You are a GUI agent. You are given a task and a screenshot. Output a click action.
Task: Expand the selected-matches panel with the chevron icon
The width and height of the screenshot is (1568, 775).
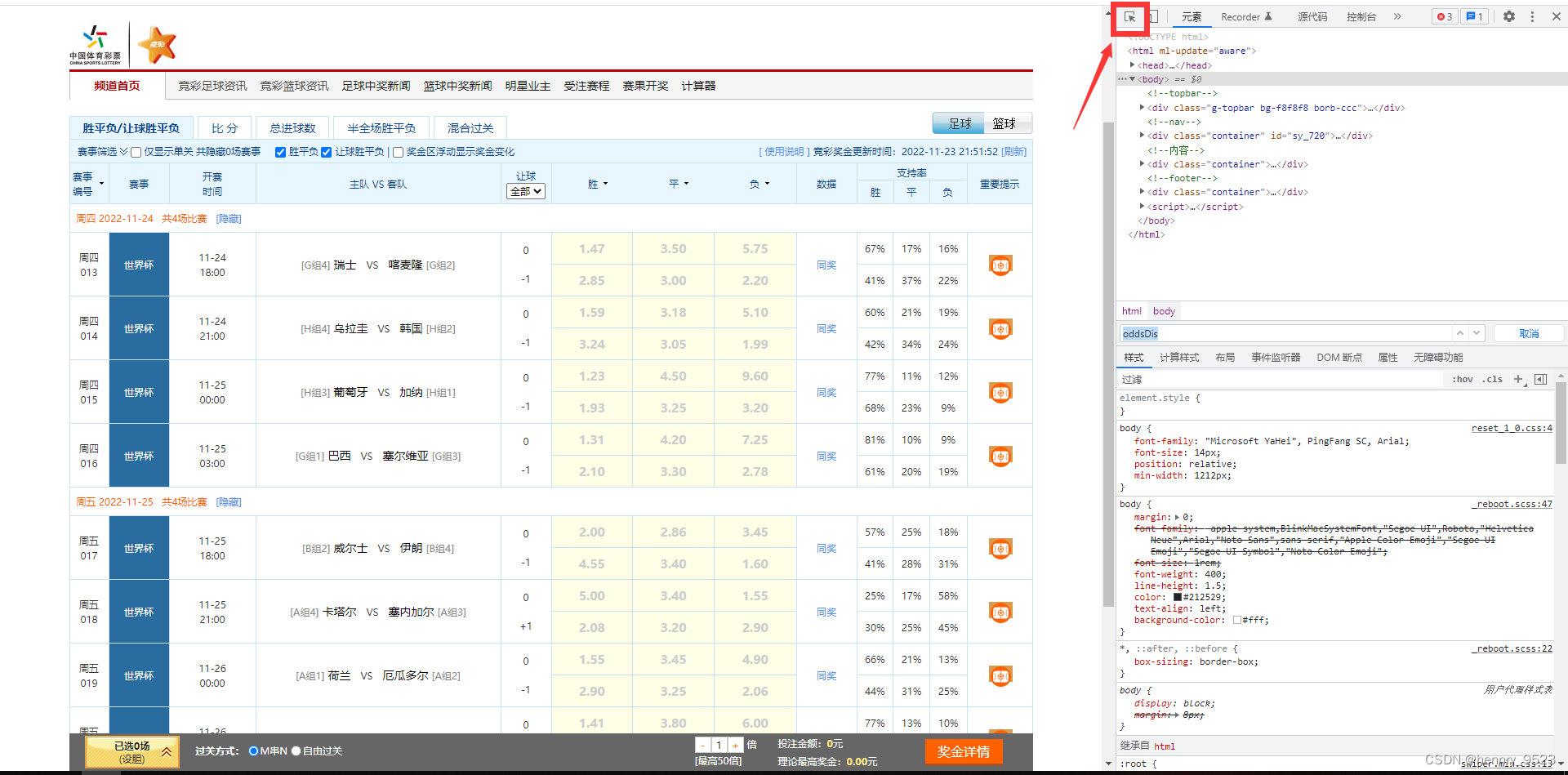tap(167, 752)
